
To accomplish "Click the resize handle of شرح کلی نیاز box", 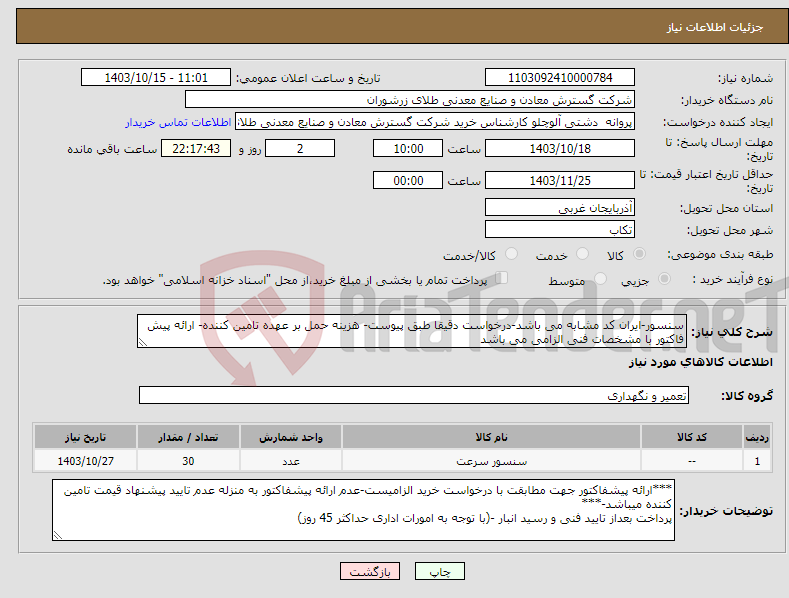I will pyautogui.click(x=142, y=343).
